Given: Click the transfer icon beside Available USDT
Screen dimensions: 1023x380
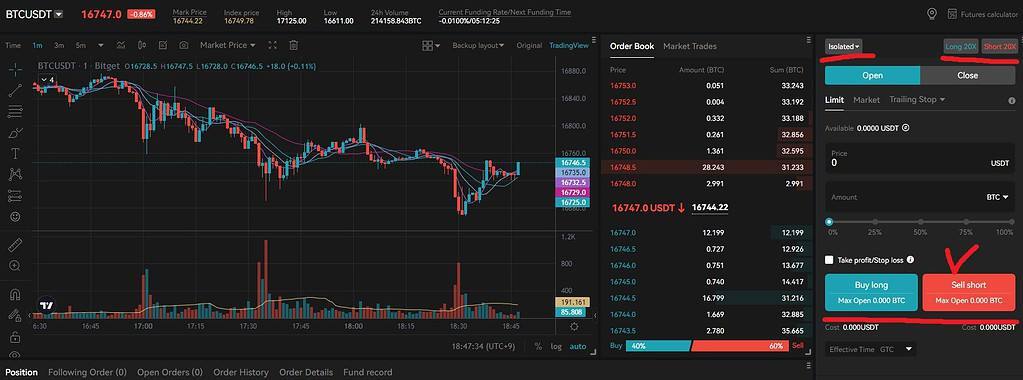Looking at the screenshot, I should [906, 128].
